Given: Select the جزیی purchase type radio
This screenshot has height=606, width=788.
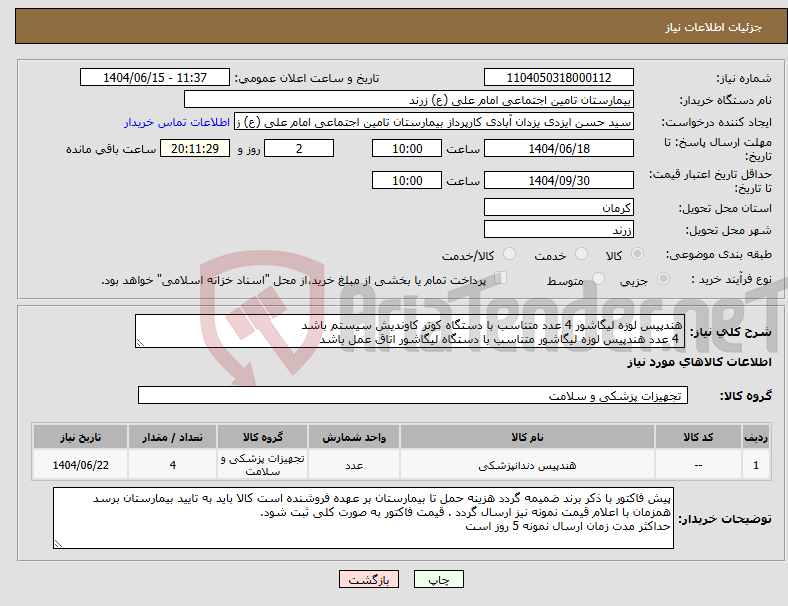Looking at the screenshot, I should coord(663,278).
